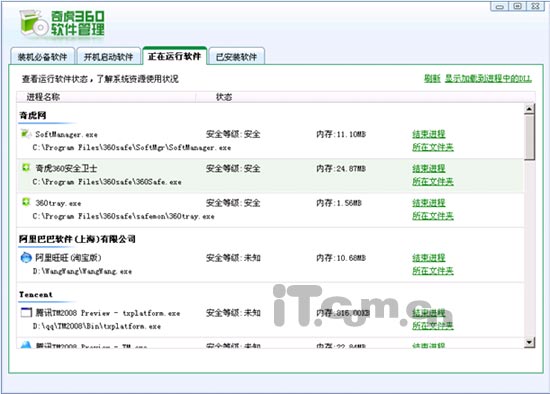End the txplatform.exe process
The image size is (550, 394).
click(429, 313)
